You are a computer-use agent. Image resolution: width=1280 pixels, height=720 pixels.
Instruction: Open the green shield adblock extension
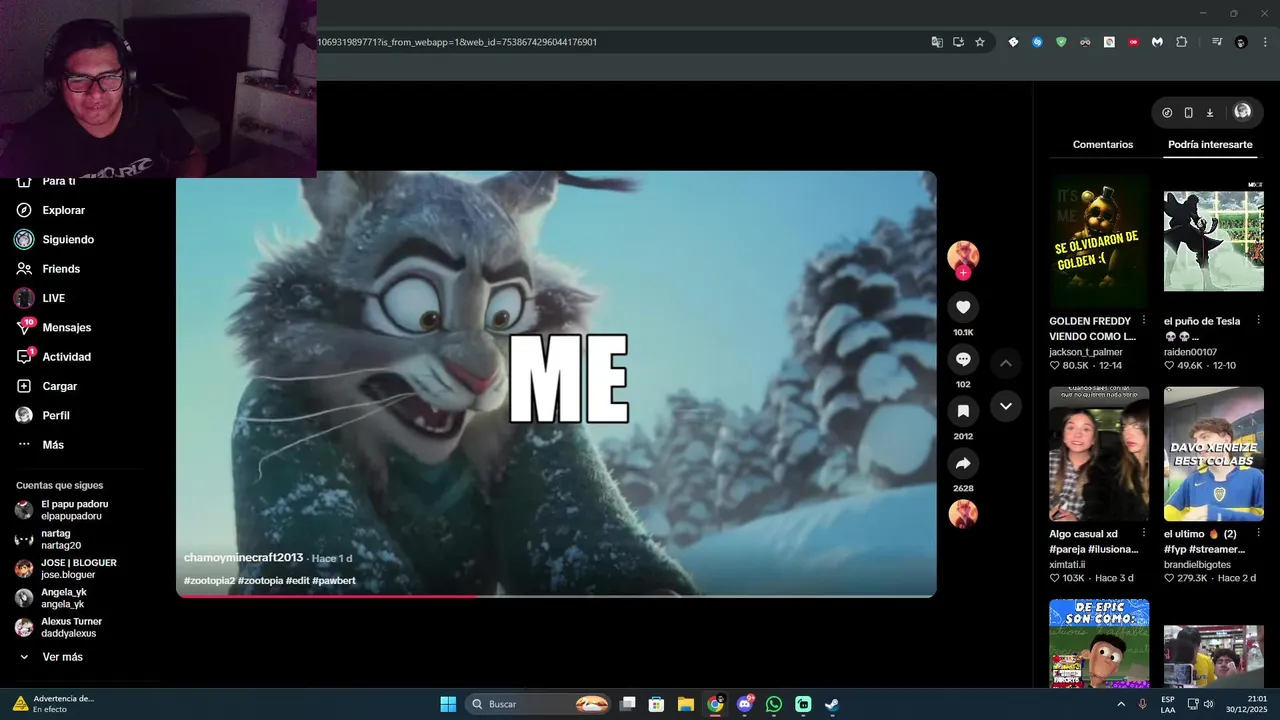[1061, 42]
